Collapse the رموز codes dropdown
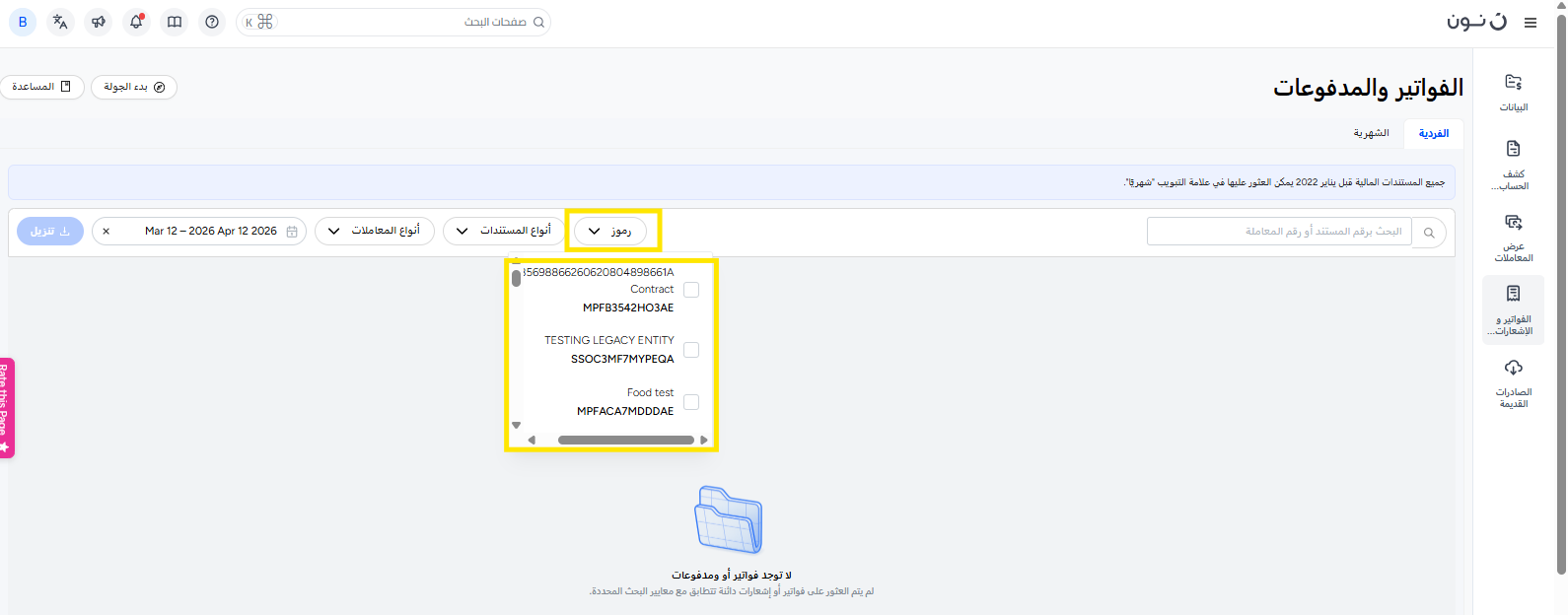Image resolution: width=1568 pixels, height=615 pixels. tap(609, 231)
